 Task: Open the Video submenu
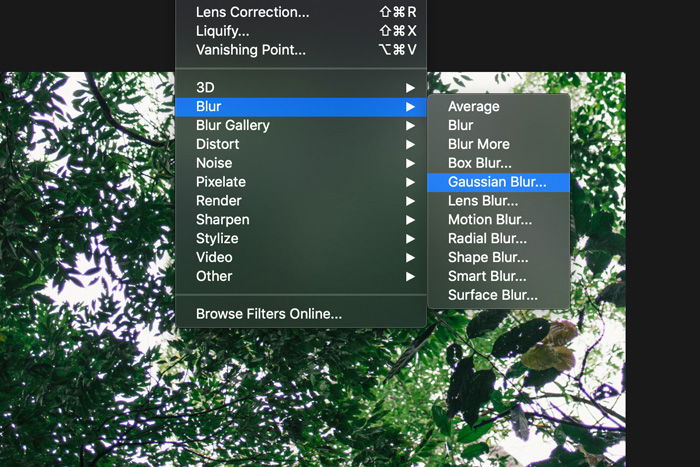301,257
